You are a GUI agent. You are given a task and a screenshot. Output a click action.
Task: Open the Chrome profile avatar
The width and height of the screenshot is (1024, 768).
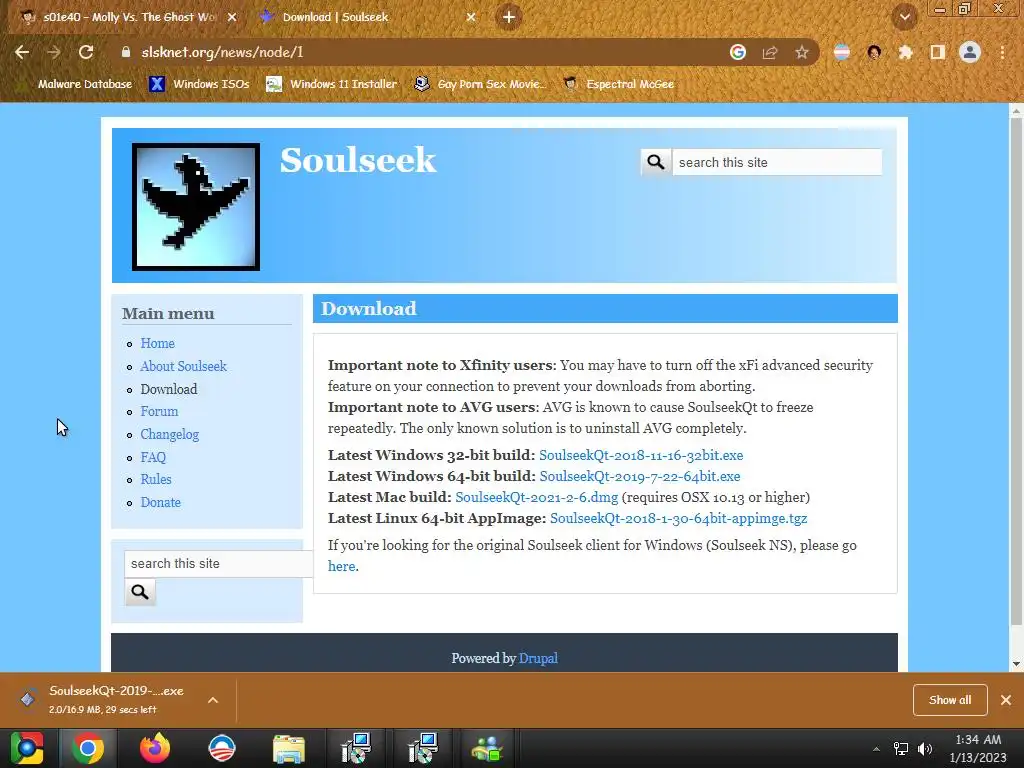[970, 52]
